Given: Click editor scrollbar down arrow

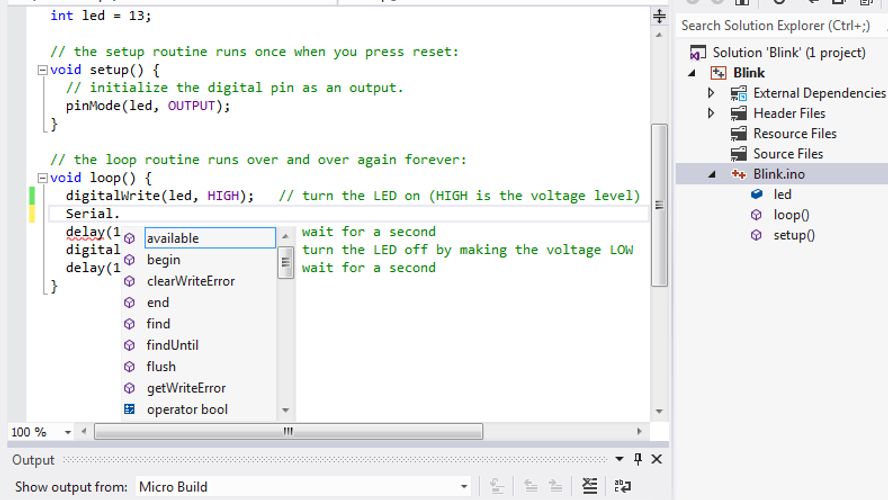Looking at the screenshot, I should tap(659, 411).
